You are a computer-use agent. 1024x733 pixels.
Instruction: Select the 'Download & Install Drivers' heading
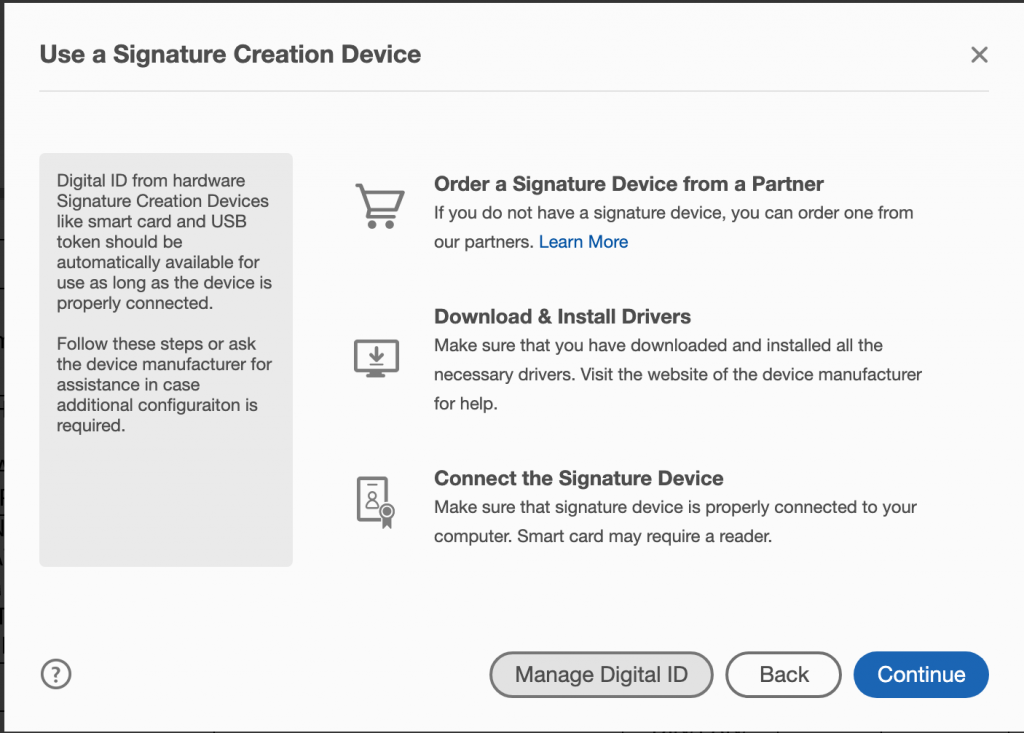(x=562, y=317)
